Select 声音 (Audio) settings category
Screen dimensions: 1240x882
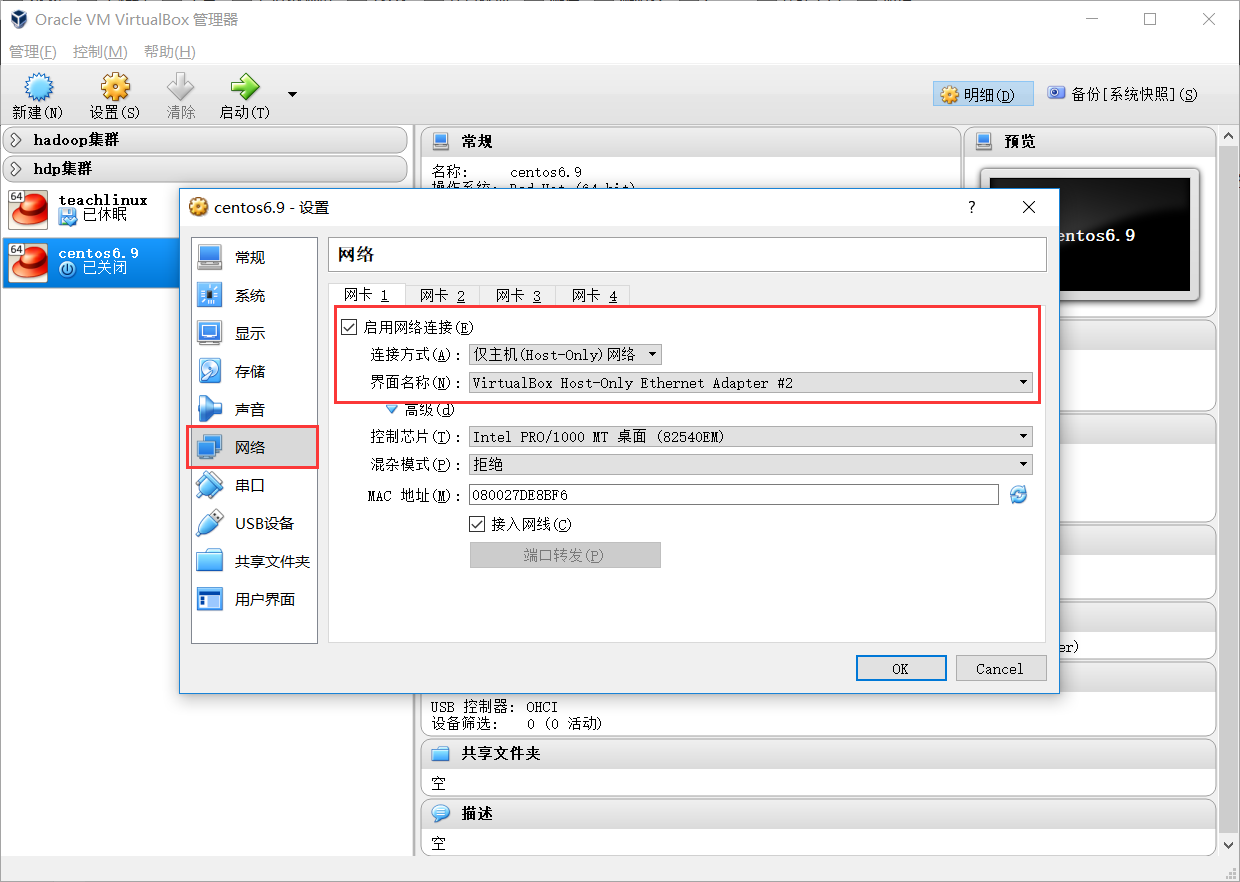[x=254, y=409]
